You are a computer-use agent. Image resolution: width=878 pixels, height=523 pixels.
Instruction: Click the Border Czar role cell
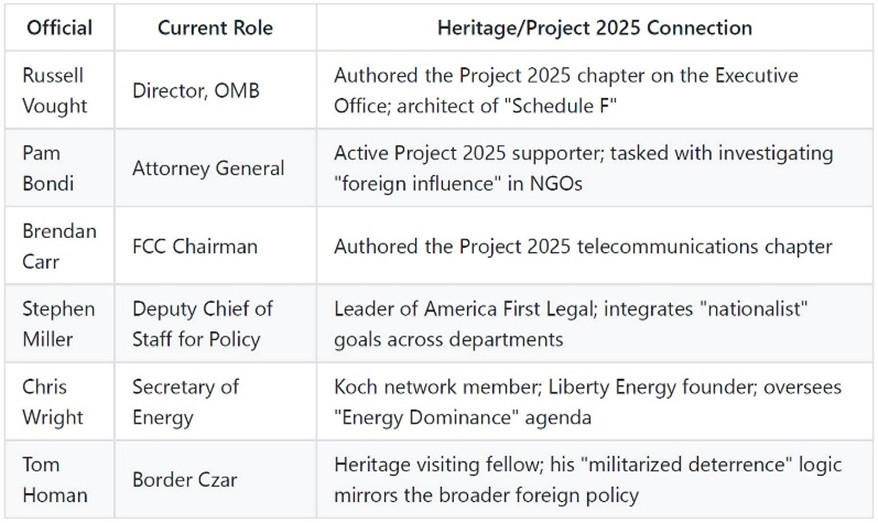[x=183, y=481]
